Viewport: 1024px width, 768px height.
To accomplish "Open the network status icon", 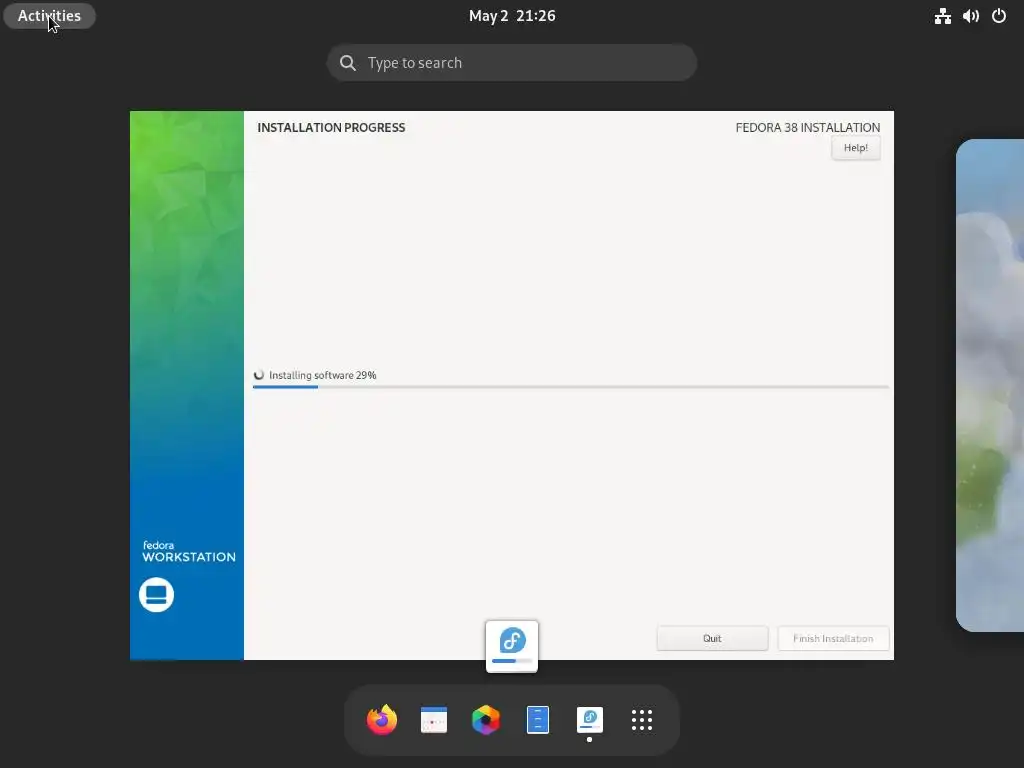I will point(942,16).
